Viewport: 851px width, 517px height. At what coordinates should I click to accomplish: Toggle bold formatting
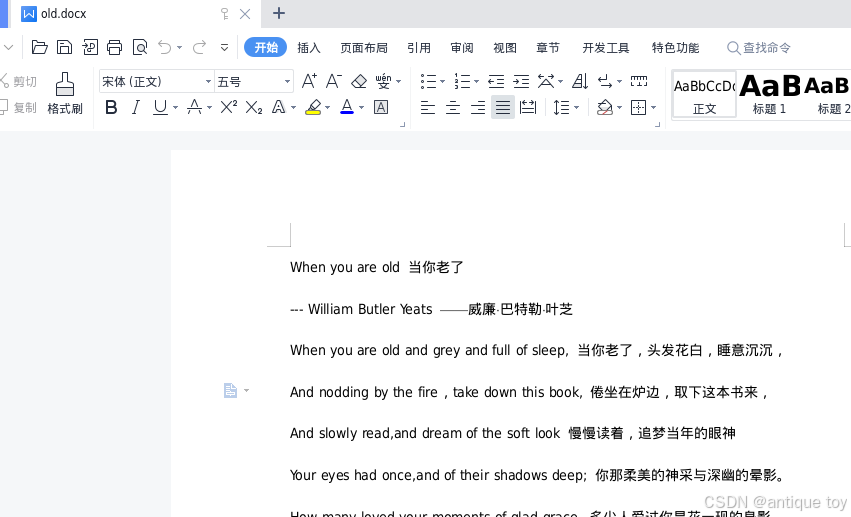tap(111, 107)
